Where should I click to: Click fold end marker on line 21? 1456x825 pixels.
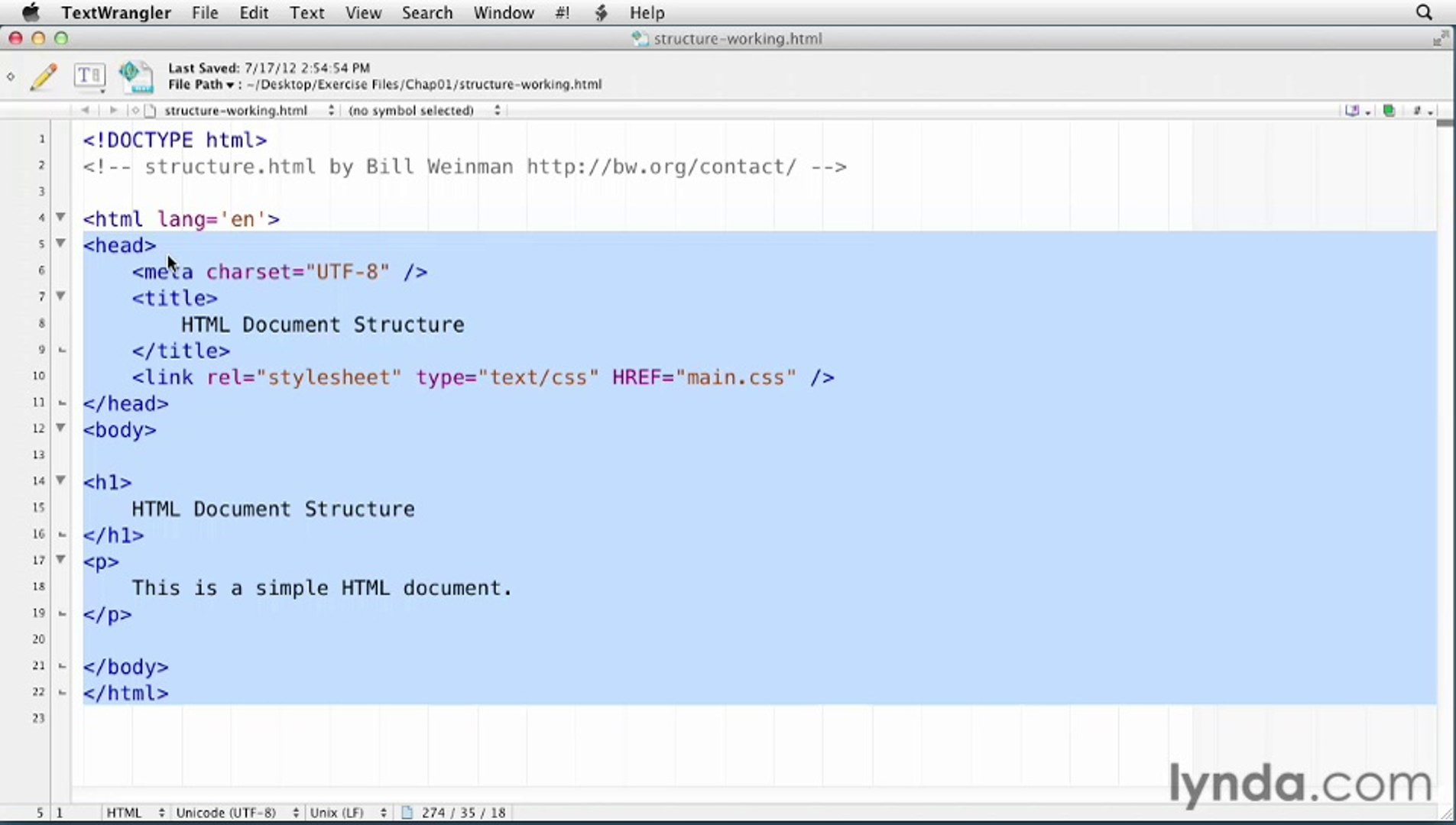pos(63,666)
